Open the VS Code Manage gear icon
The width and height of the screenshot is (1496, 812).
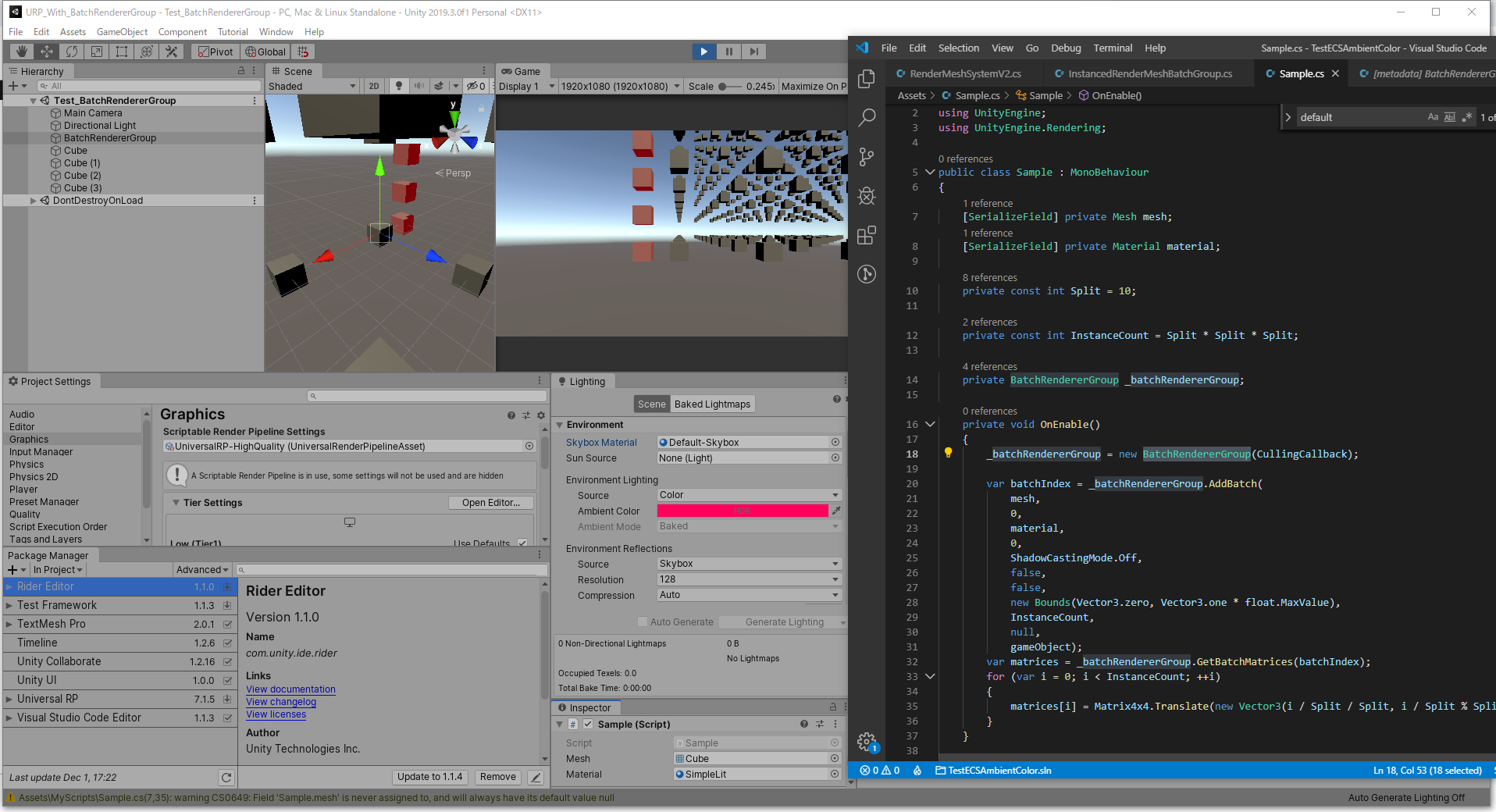tap(866, 742)
